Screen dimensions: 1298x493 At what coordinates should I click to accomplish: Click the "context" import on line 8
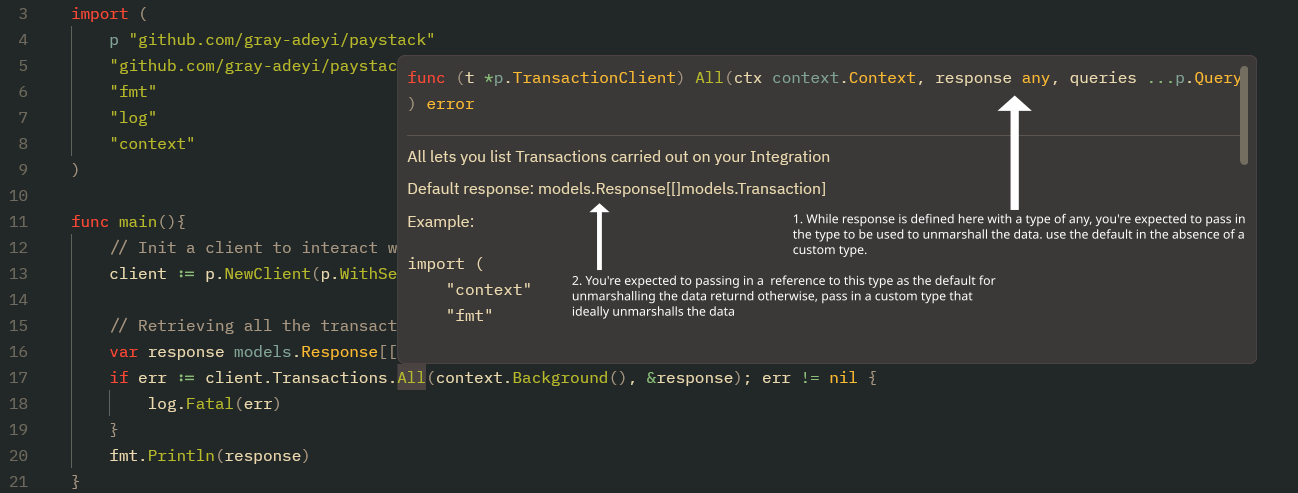(x=153, y=144)
